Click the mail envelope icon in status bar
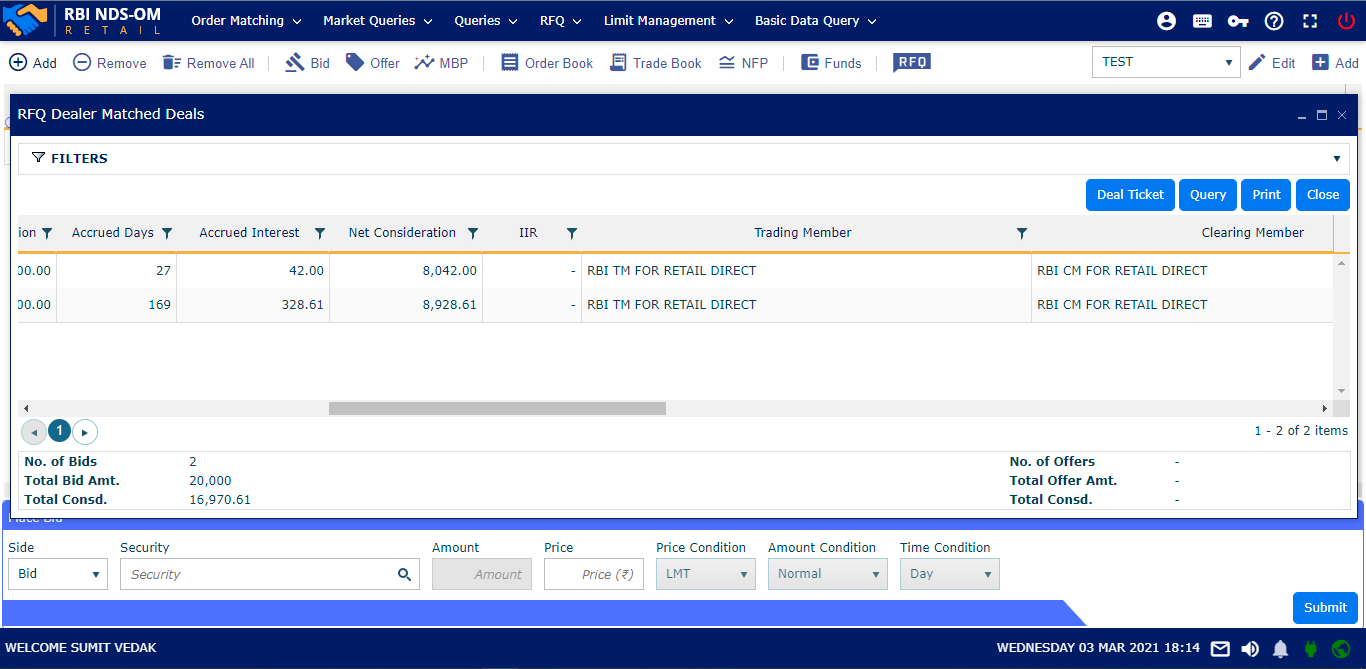 point(1220,649)
